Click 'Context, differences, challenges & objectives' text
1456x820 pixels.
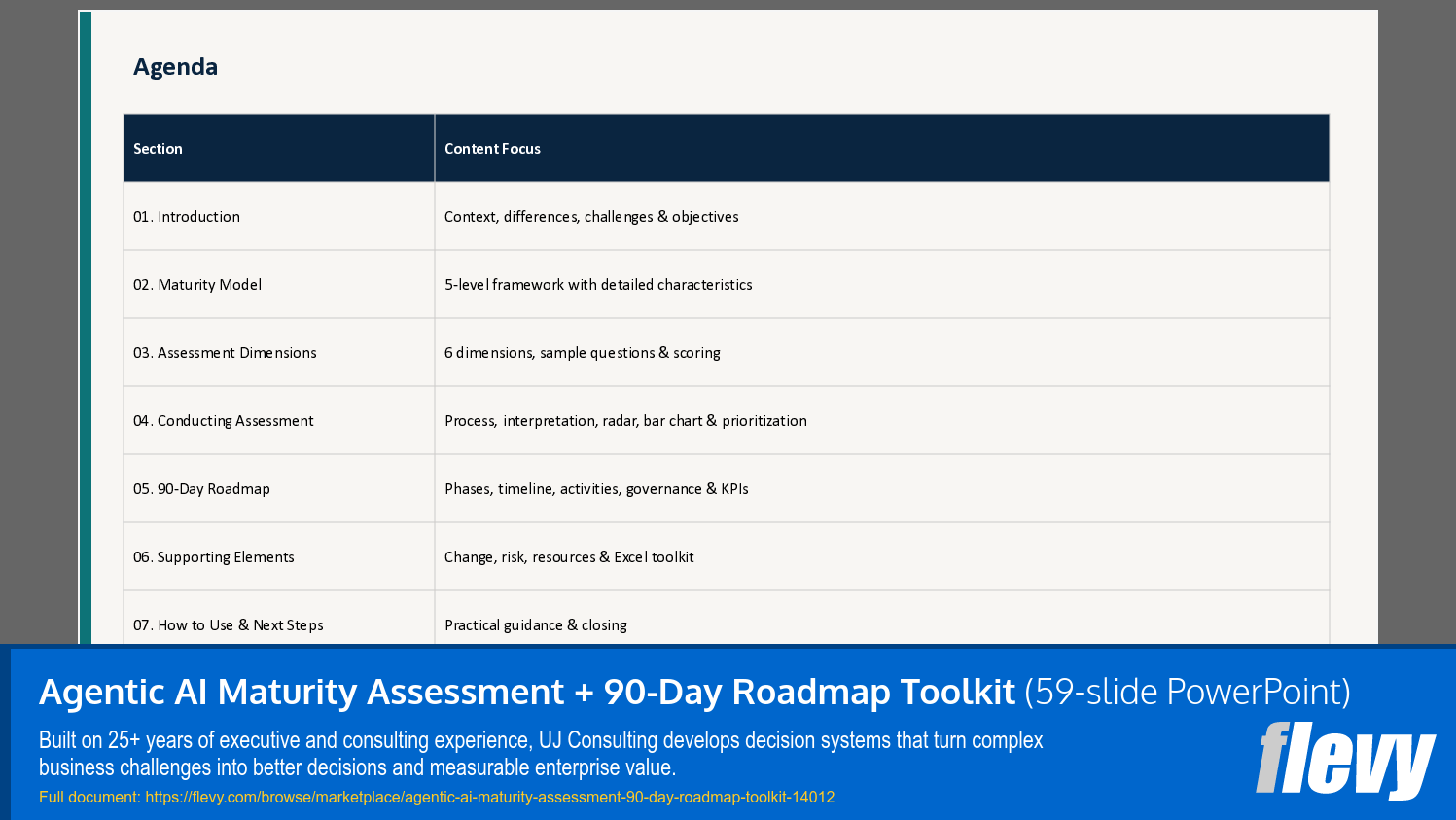tap(591, 217)
